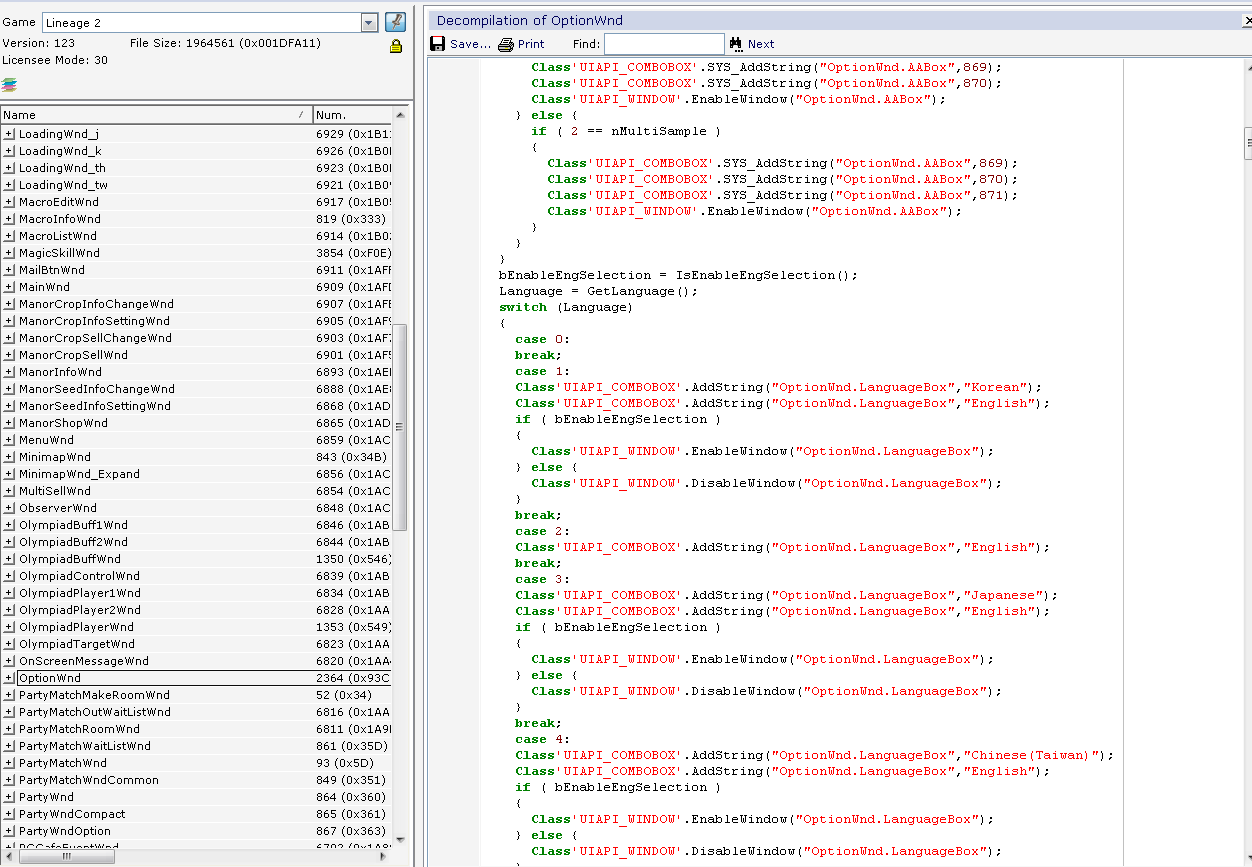Click the binoculars Next search button
1252x867 pixels.
tap(752, 44)
